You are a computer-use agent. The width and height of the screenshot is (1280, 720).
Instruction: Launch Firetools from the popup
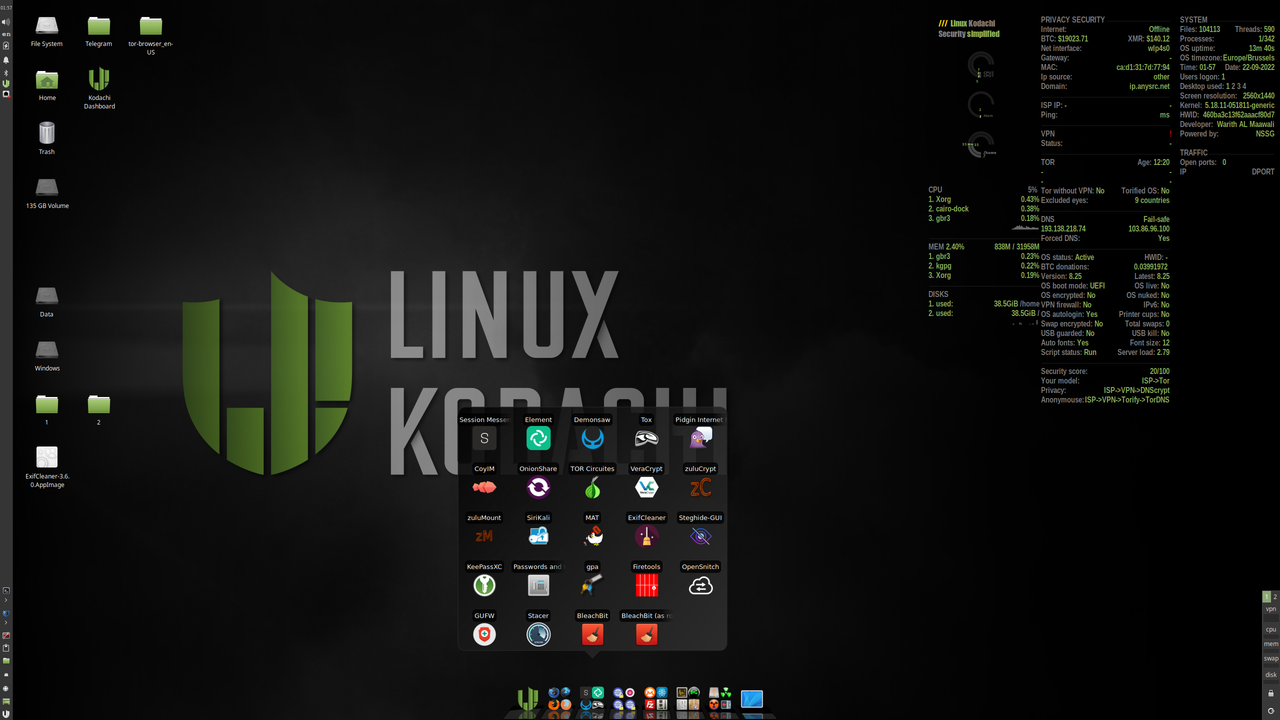(646, 585)
